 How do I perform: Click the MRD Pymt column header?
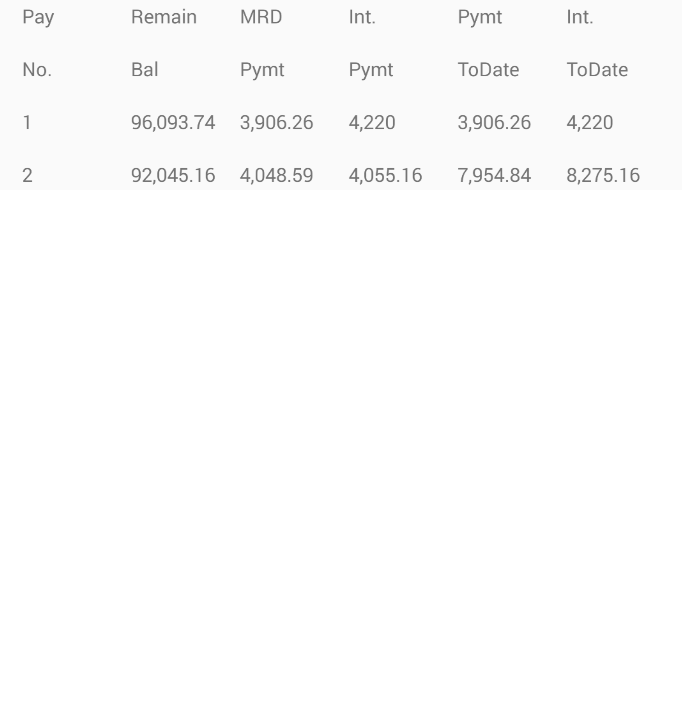[262, 43]
